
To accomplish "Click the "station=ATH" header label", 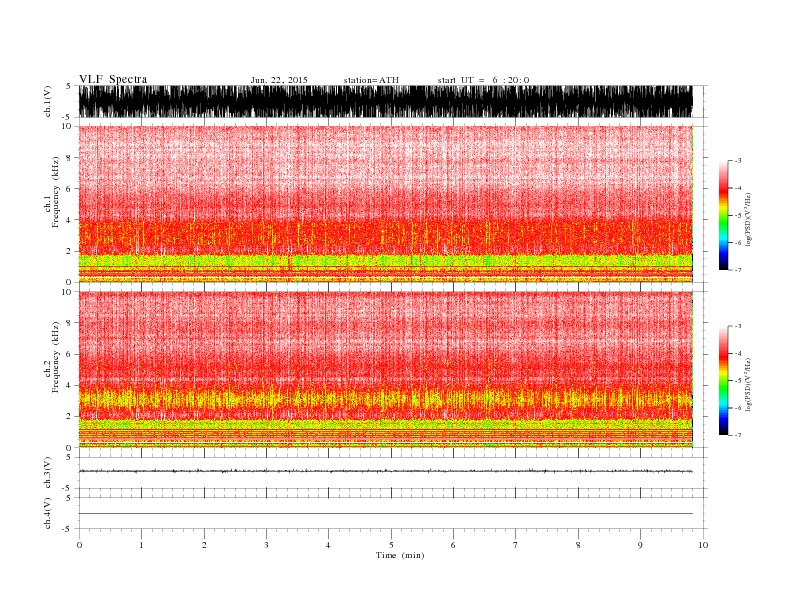I will 371,80.
